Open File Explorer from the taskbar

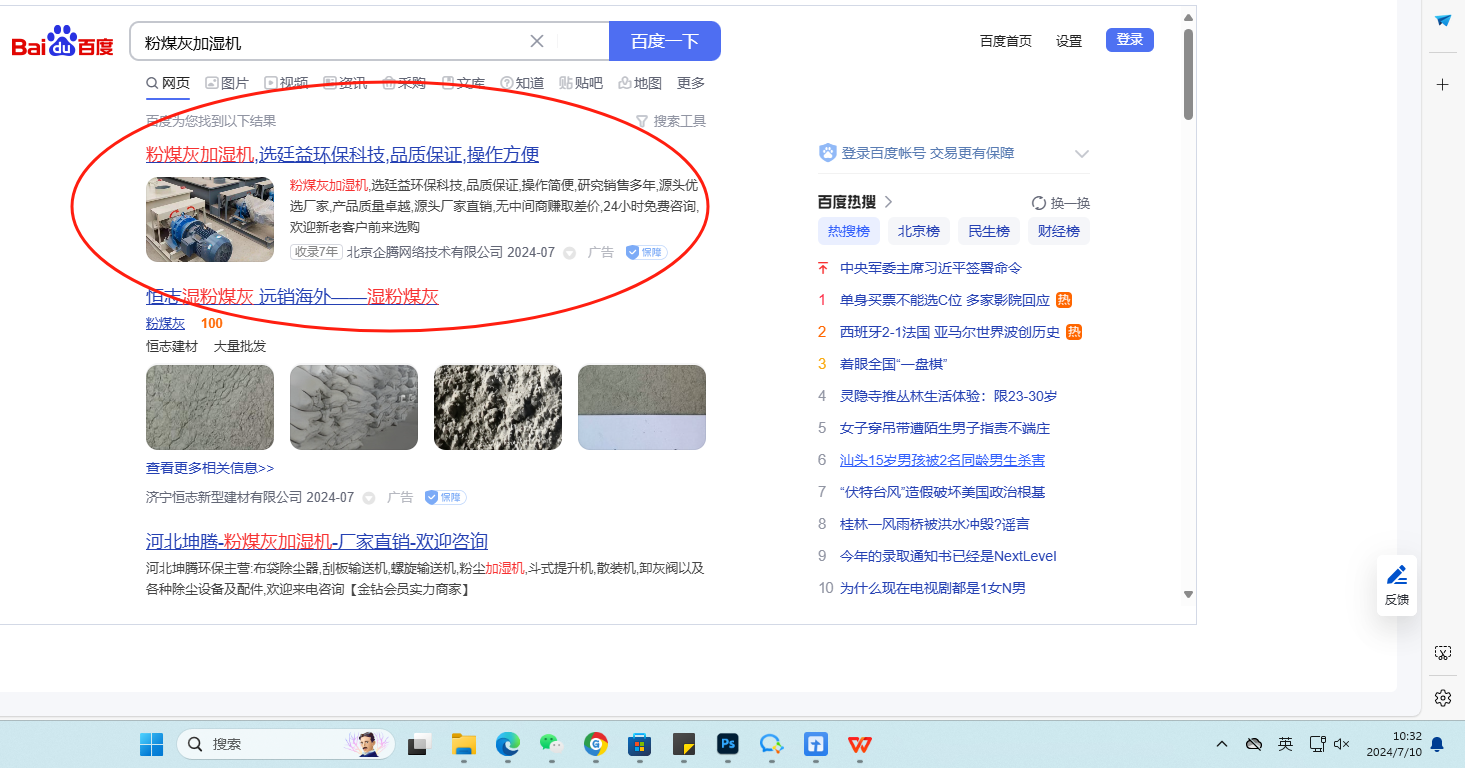pyautogui.click(x=463, y=744)
